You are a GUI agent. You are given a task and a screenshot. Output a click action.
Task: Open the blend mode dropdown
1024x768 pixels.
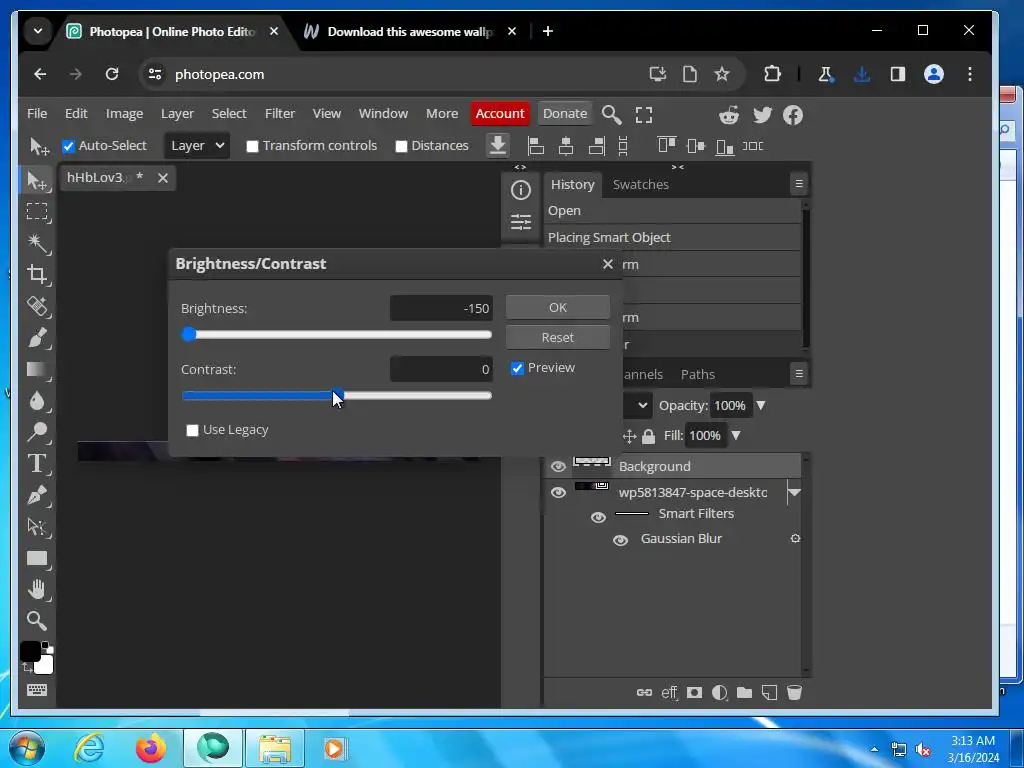click(637, 406)
